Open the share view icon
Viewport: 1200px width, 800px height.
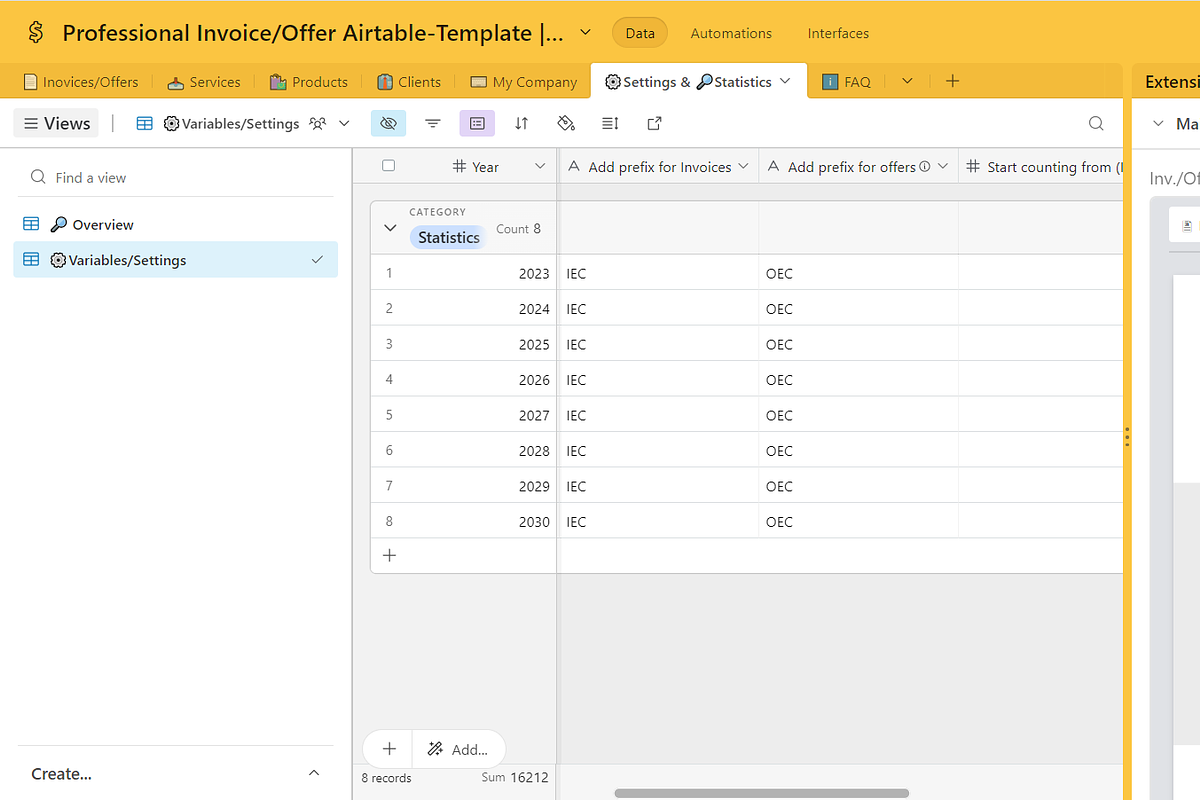click(654, 123)
